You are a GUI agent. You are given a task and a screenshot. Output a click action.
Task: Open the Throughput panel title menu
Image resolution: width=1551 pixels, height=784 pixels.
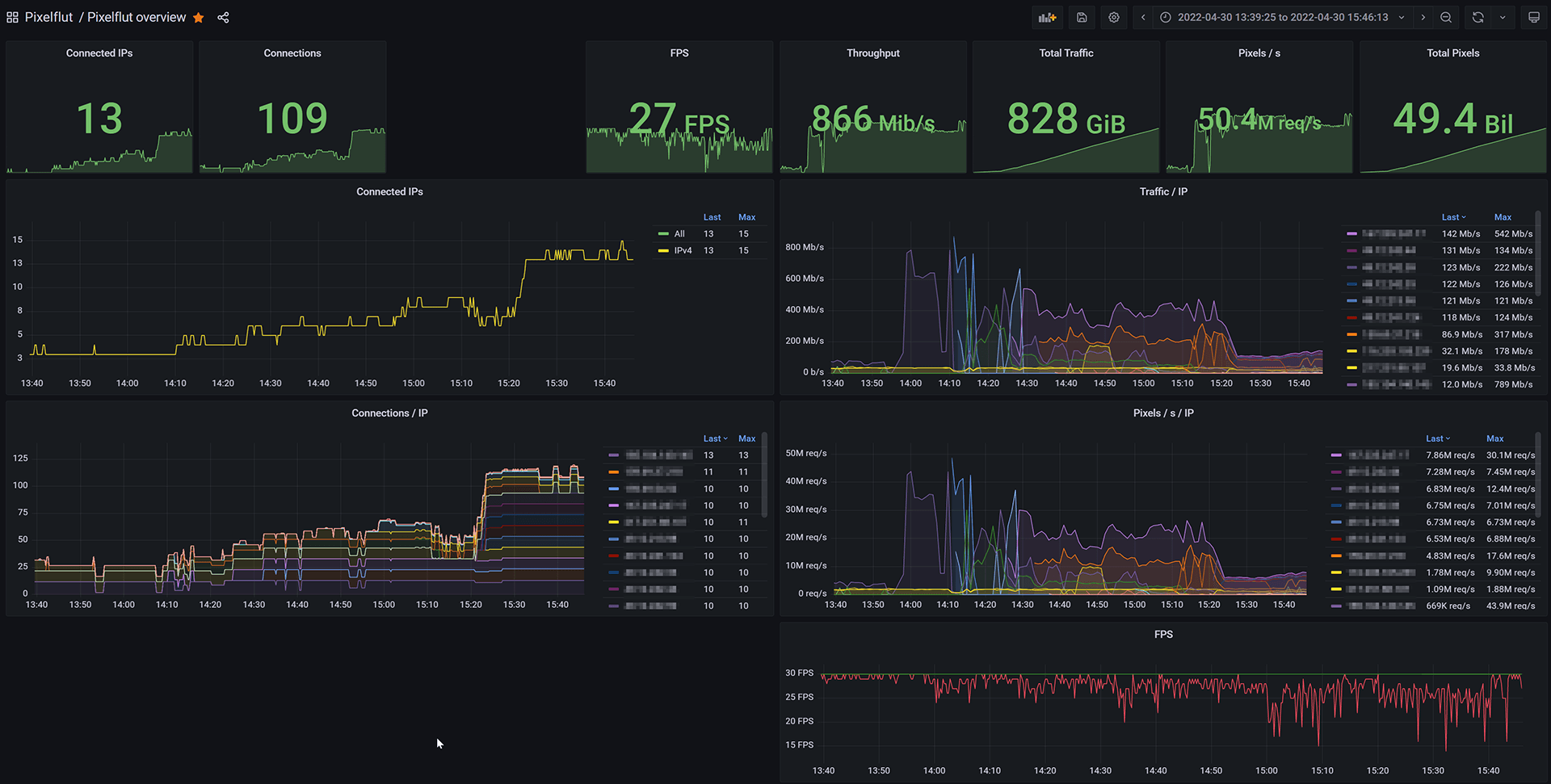pyautogui.click(x=872, y=53)
